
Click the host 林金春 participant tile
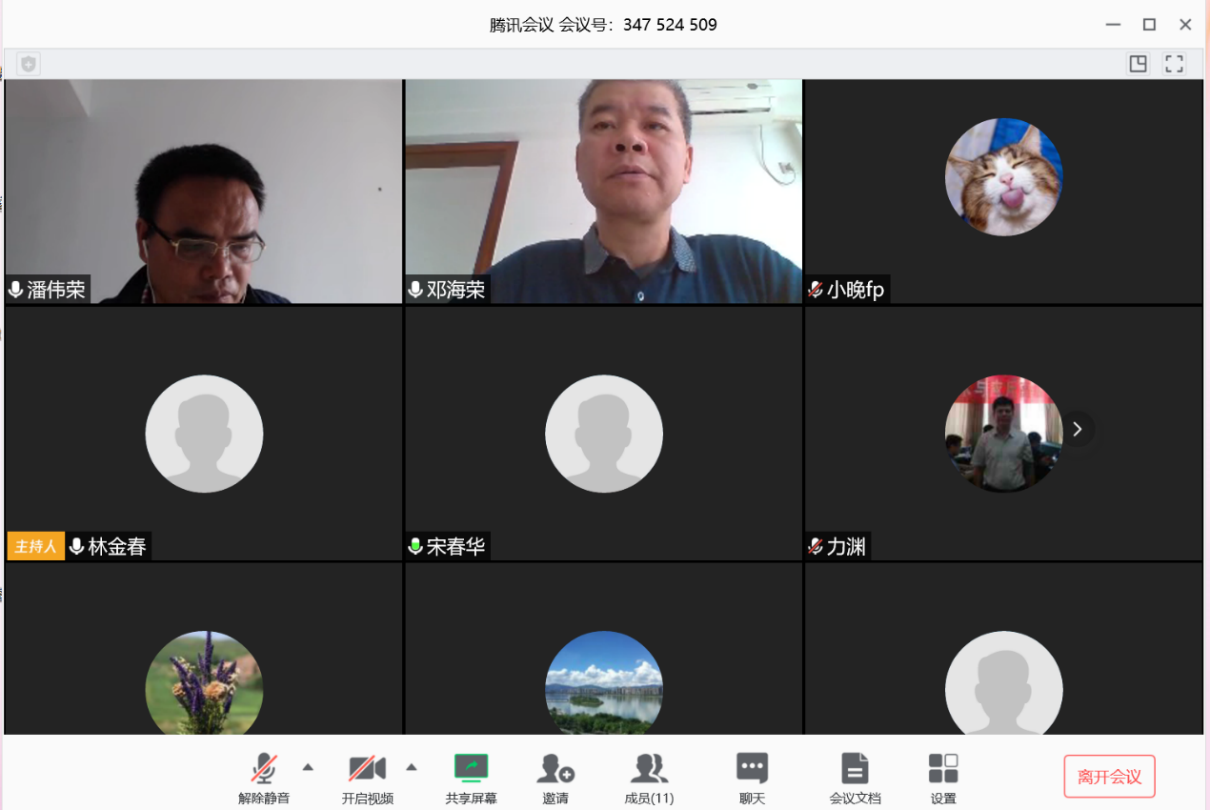[204, 433]
